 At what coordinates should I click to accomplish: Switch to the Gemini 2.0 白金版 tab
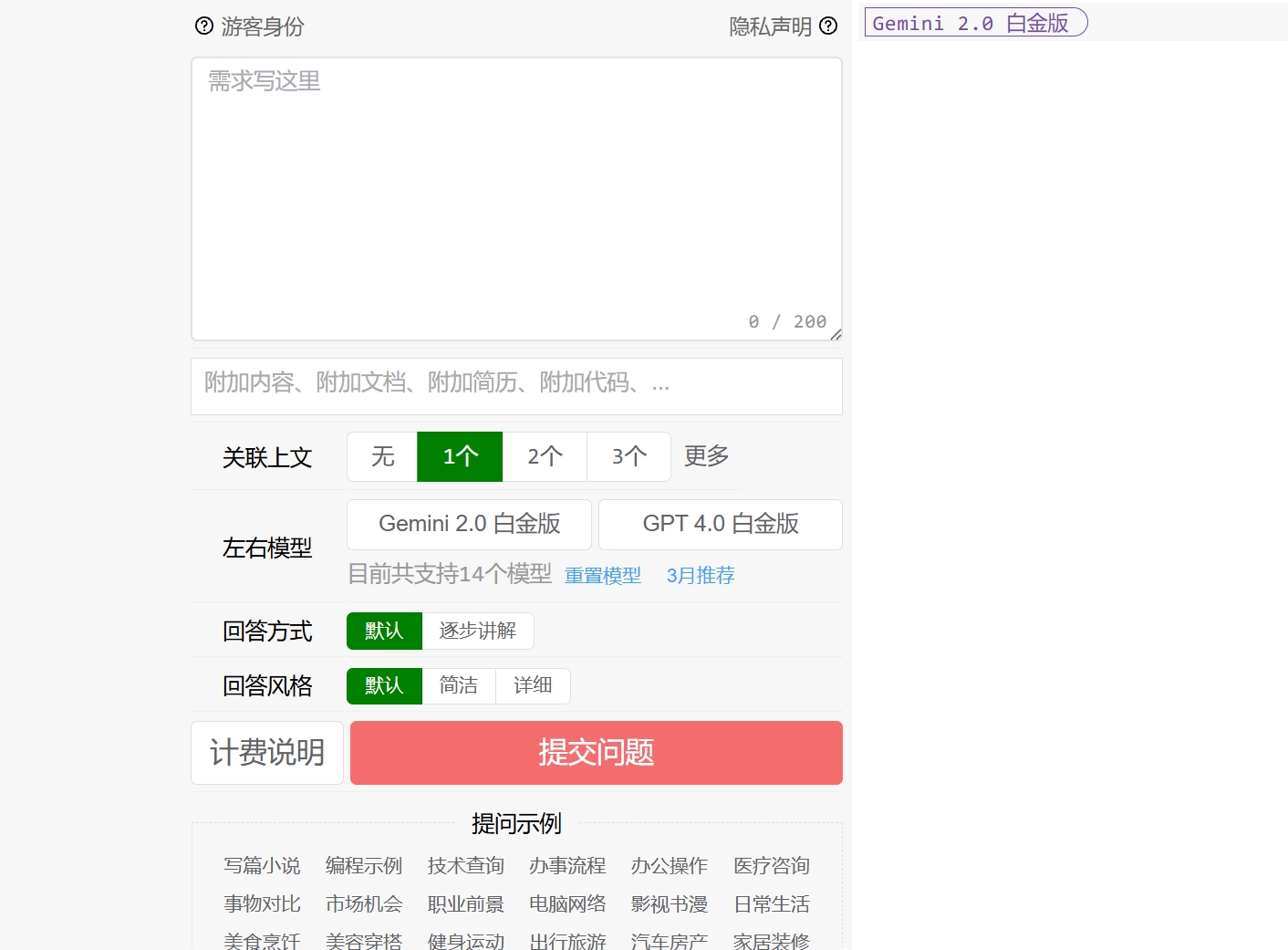point(974,22)
